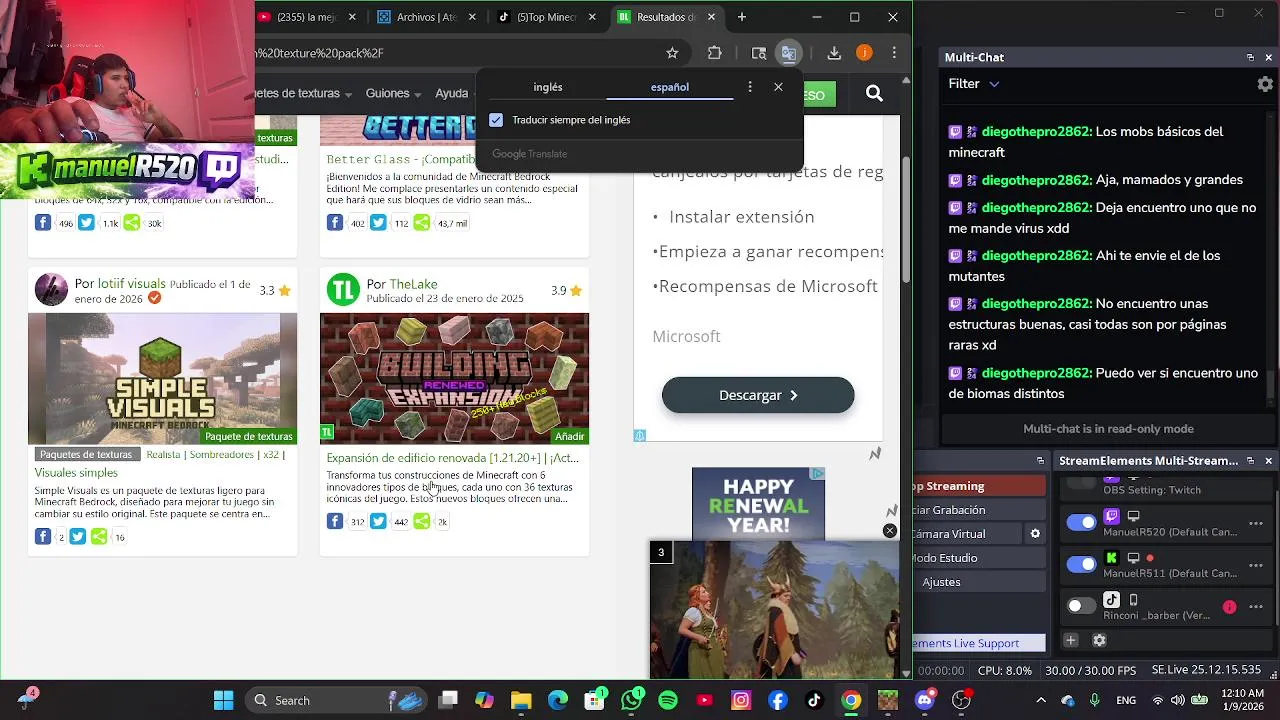Click red warning icon on Rinconi_barber
The height and width of the screenshot is (720, 1280).
click(x=1229, y=607)
